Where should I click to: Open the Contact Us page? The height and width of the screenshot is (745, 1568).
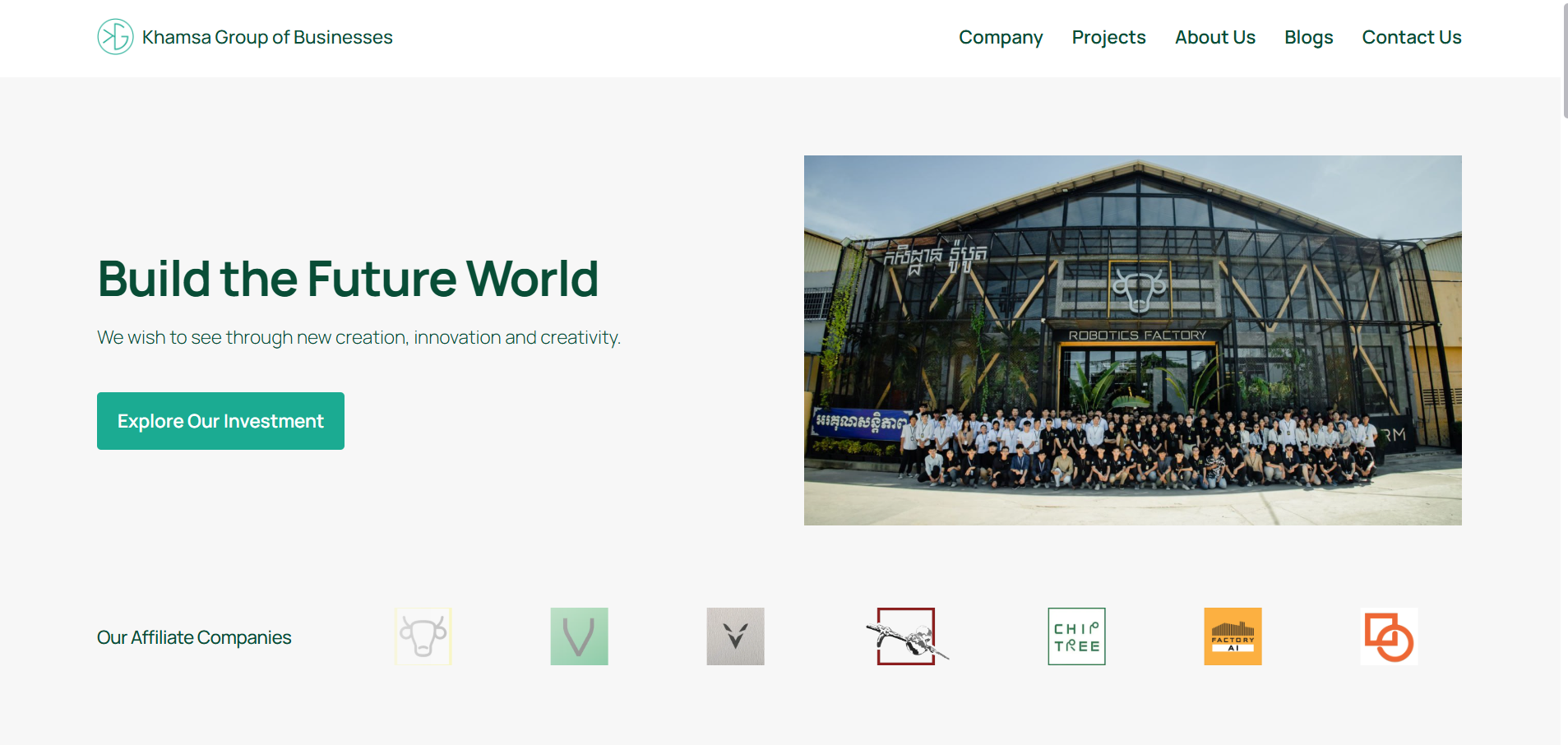tap(1412, 38)
